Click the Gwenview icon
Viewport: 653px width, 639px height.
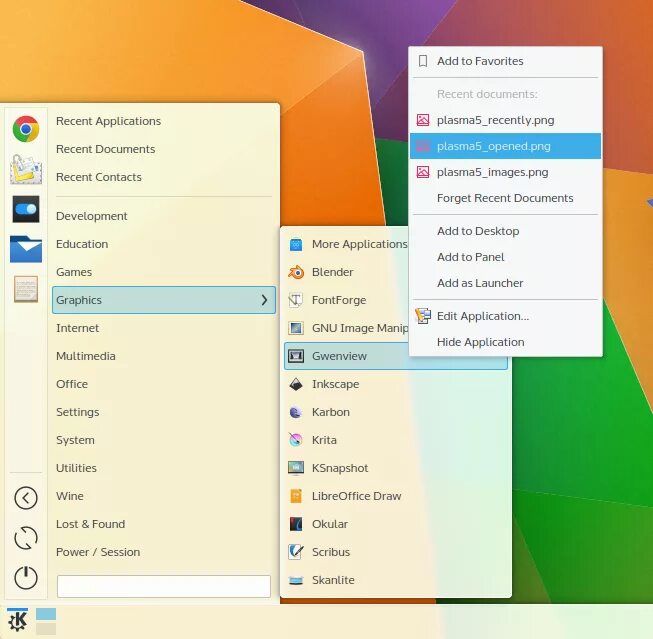pyautogui.click(x=296, y=356)
